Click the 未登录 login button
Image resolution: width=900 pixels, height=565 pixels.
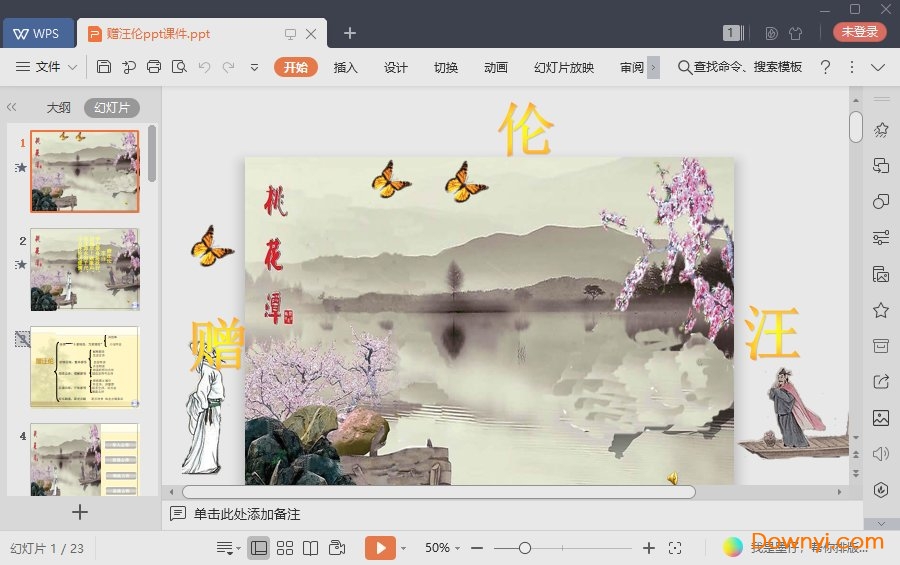pyautogui.click(x=860, y=32)
